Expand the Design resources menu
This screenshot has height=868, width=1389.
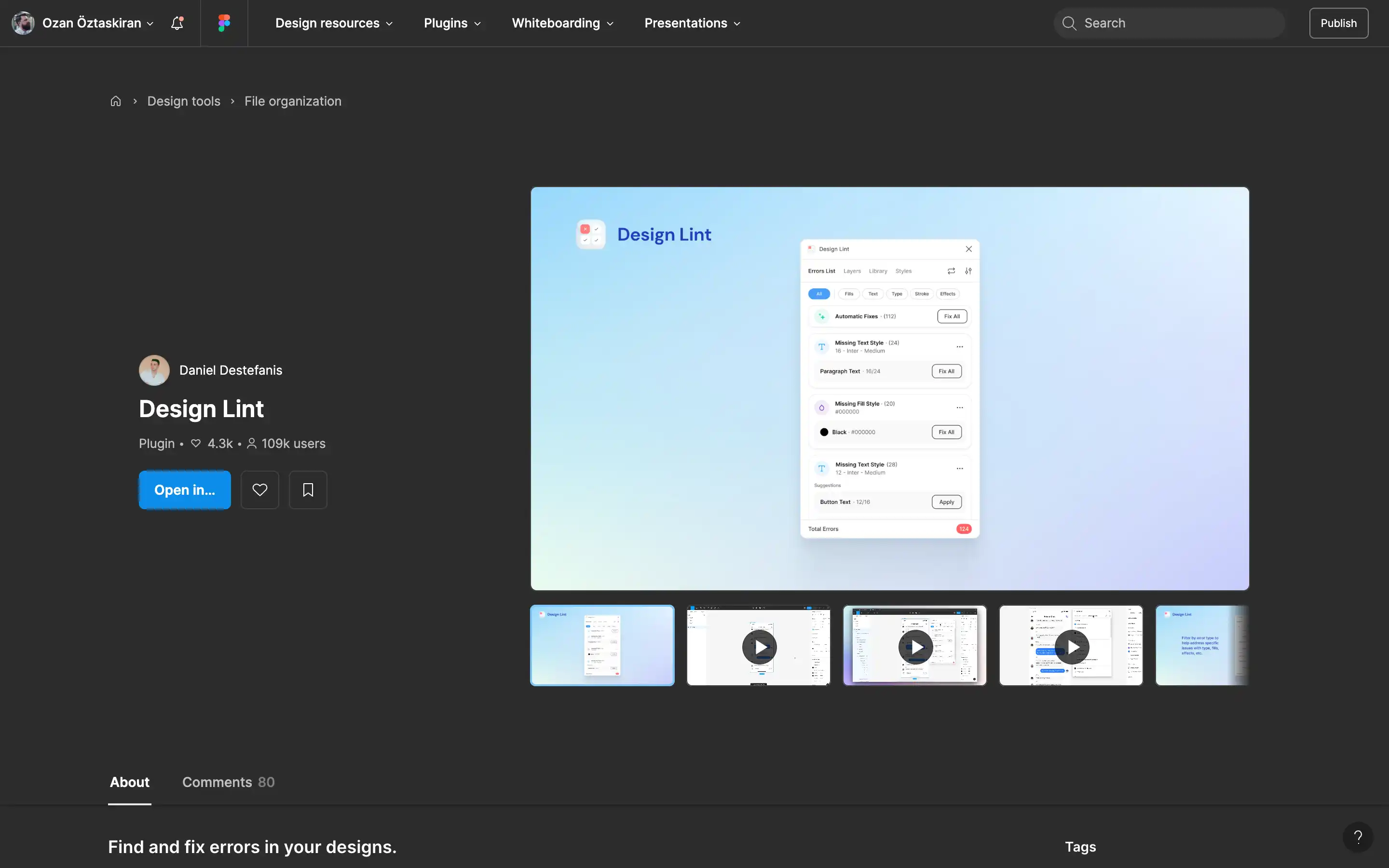[x=334, y=23]
